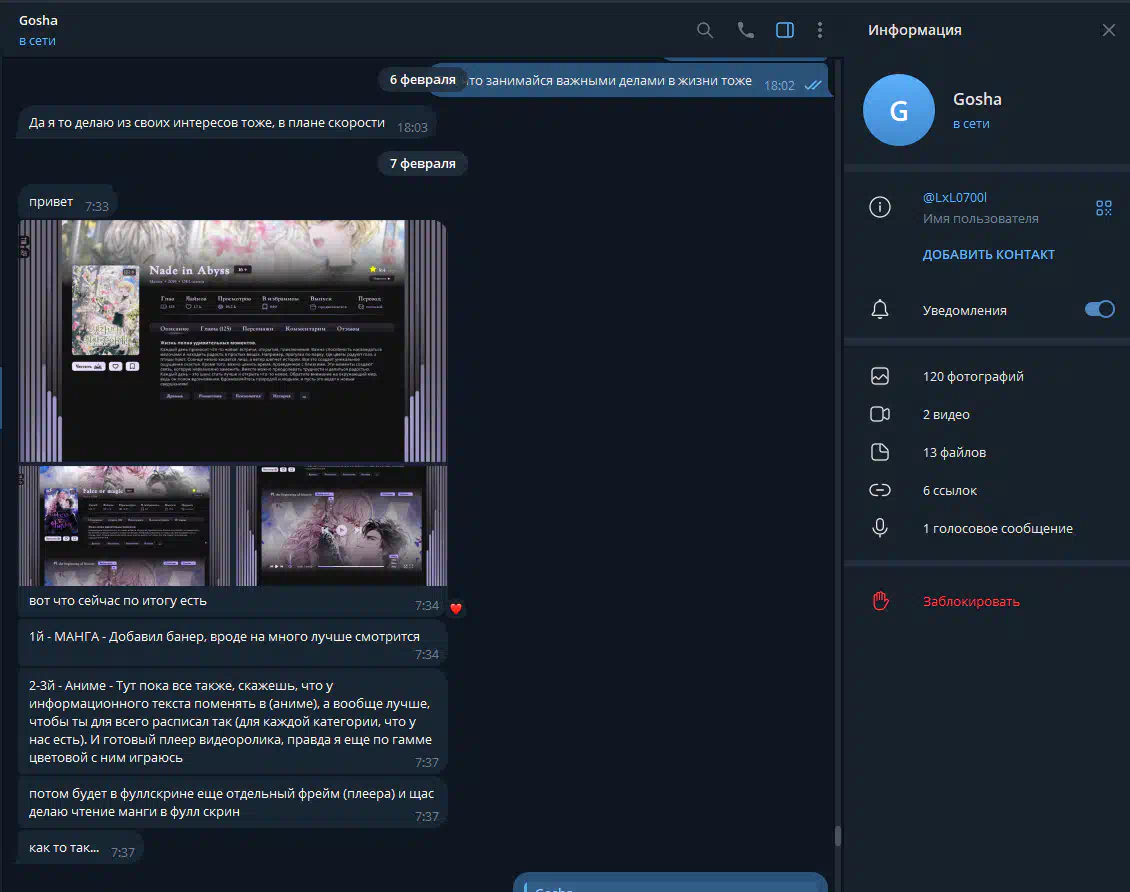Viewport: 1130px width, 892px height.
Task: Click the red heart reaction
Action: coord(455,609)
